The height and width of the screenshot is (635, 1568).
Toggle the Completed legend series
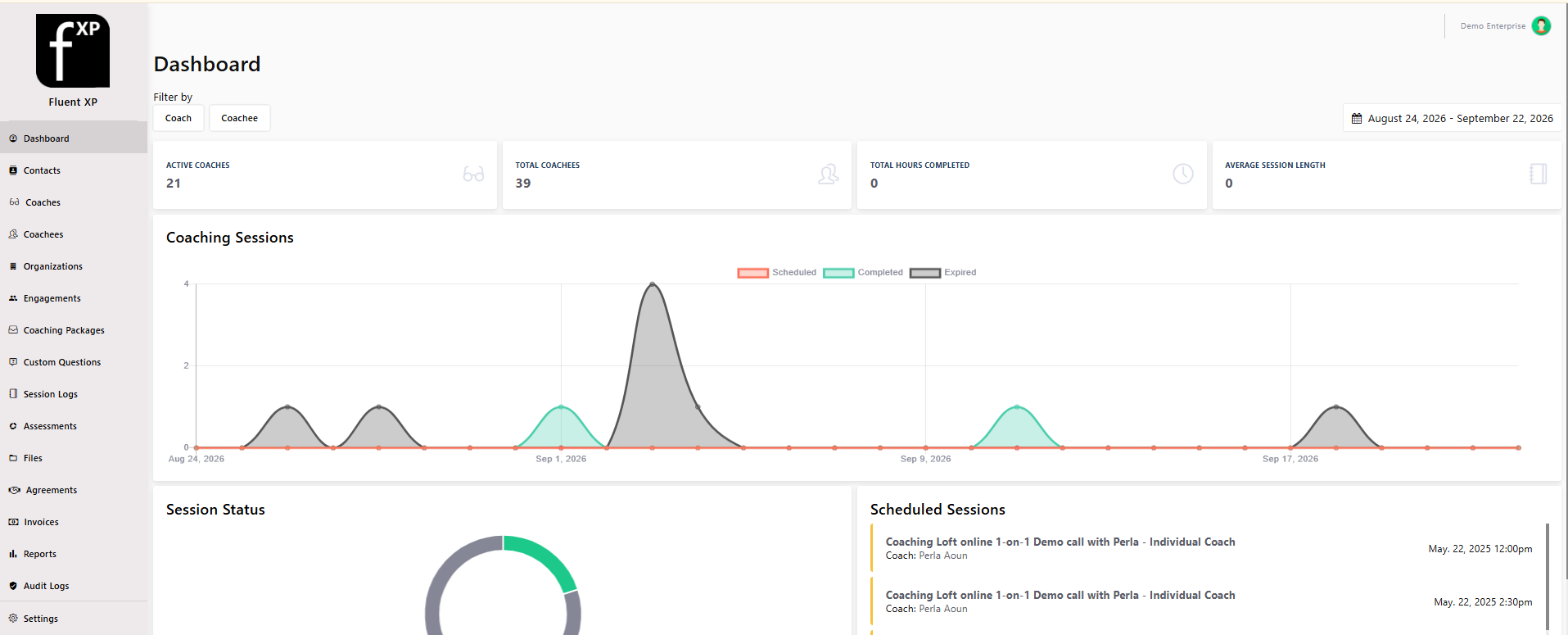pyautogui.click(x=863, y=273)
